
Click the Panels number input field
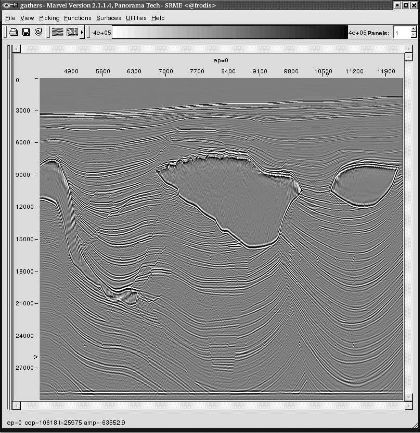pyautogui.click(x=402, y=33)
